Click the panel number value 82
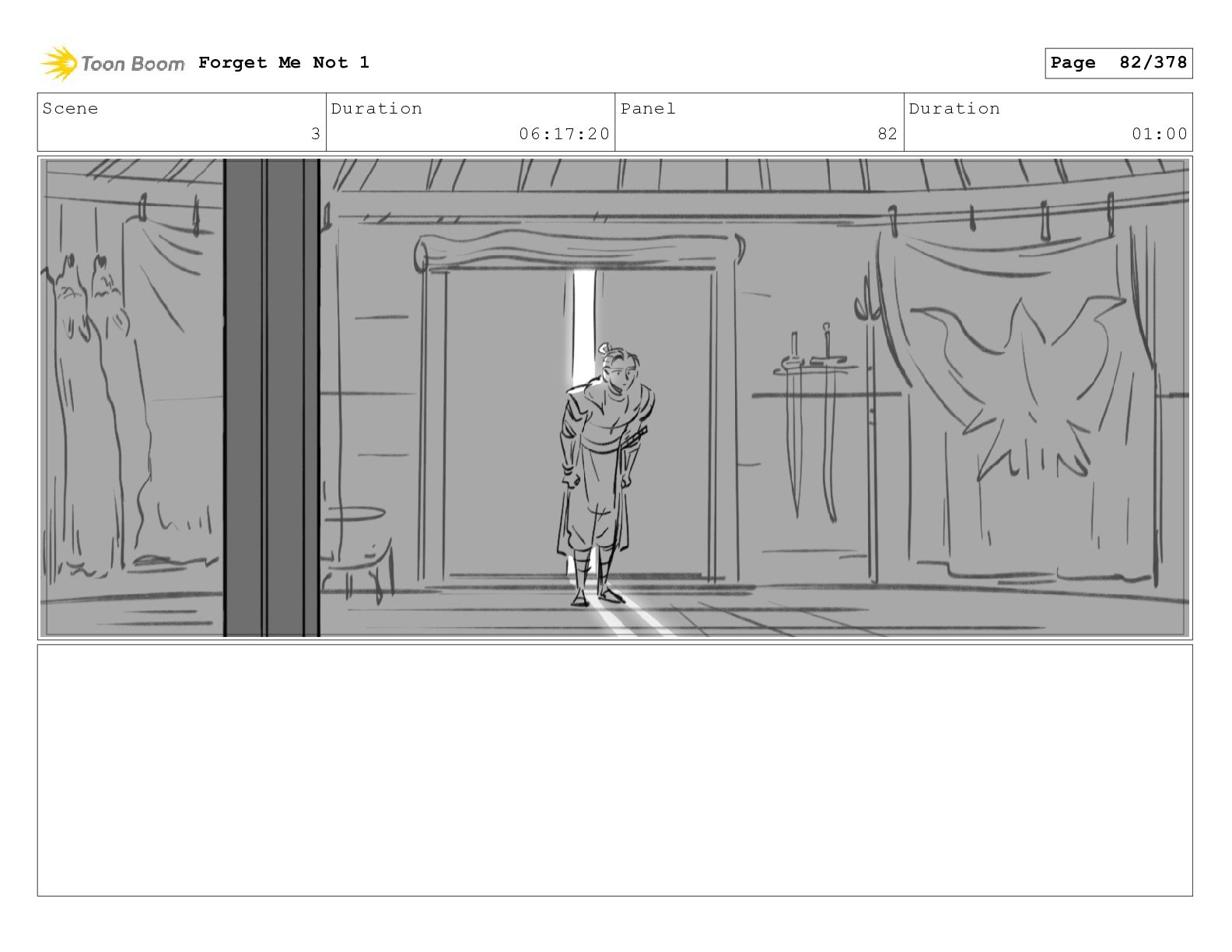 click(887, 134)
